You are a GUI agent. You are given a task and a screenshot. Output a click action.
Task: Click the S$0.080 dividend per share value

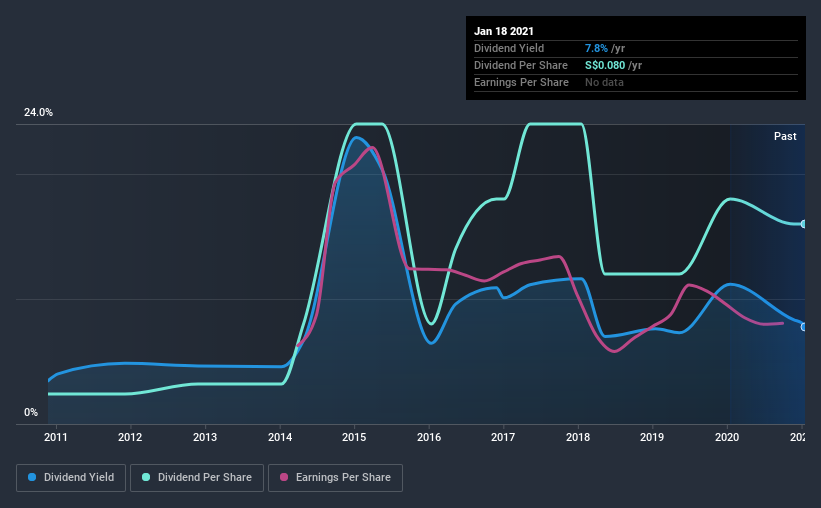coord(605,65)
